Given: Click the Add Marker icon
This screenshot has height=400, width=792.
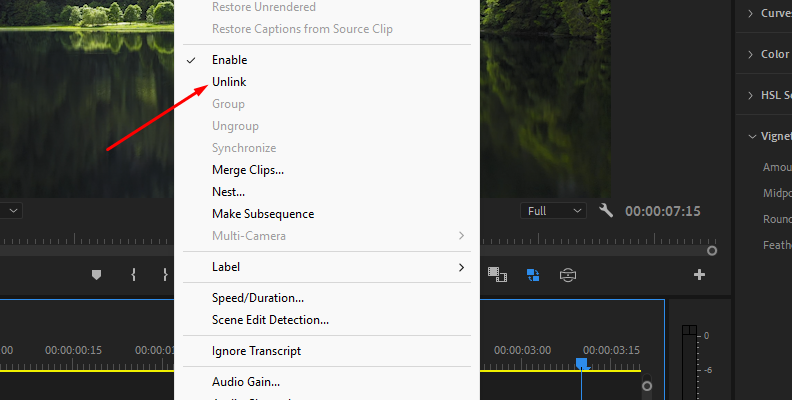Looking at the screenshot, I should 97,275.
